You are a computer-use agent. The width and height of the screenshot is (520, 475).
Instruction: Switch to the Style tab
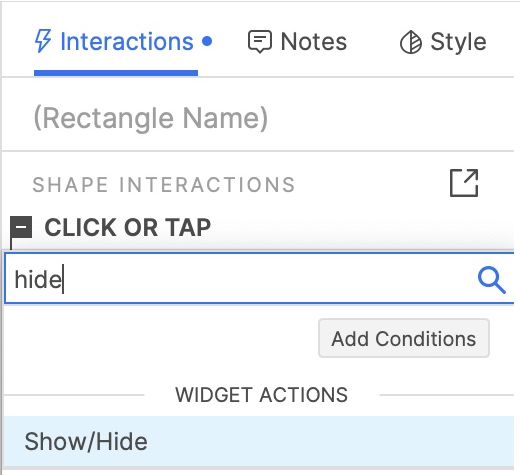click(443, 42)
